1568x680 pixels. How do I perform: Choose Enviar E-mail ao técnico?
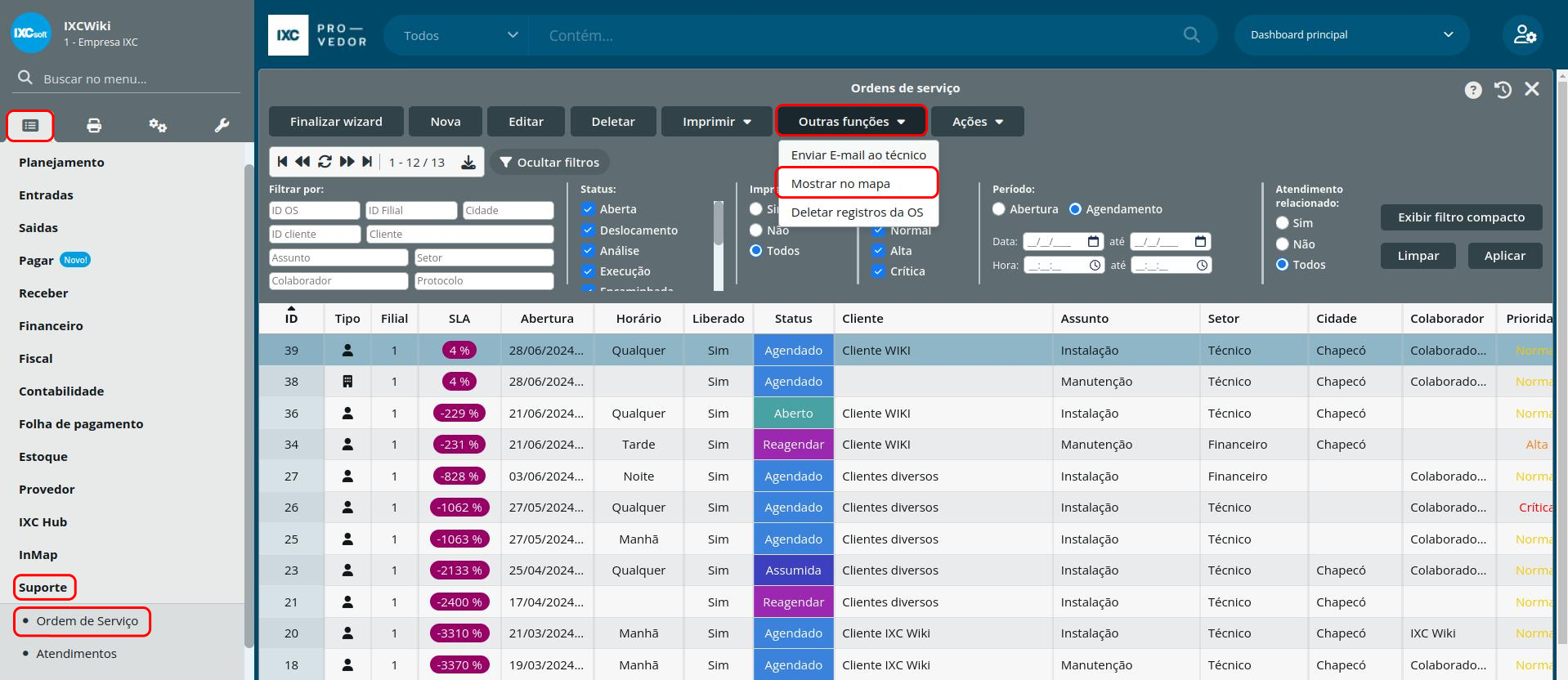point(858,154)
